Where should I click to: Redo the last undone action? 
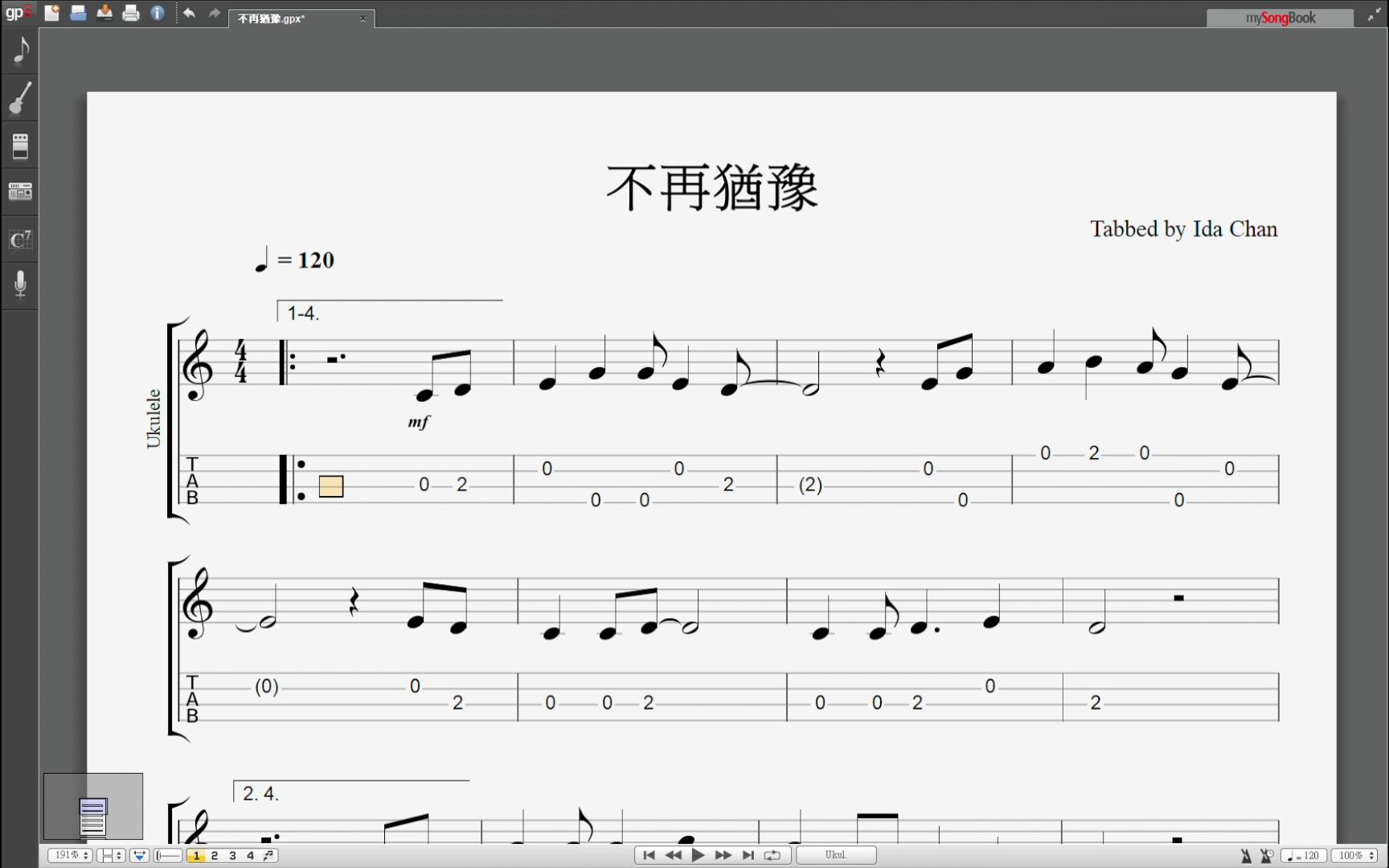[214, 13]
